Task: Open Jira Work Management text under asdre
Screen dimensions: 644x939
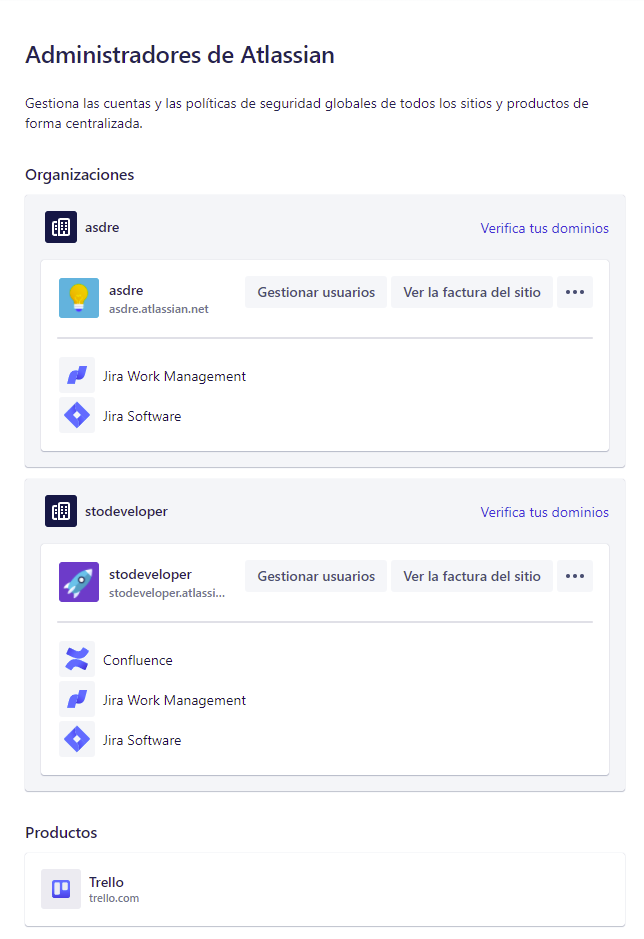Action: pyautogui.click(x=174, y=376)
